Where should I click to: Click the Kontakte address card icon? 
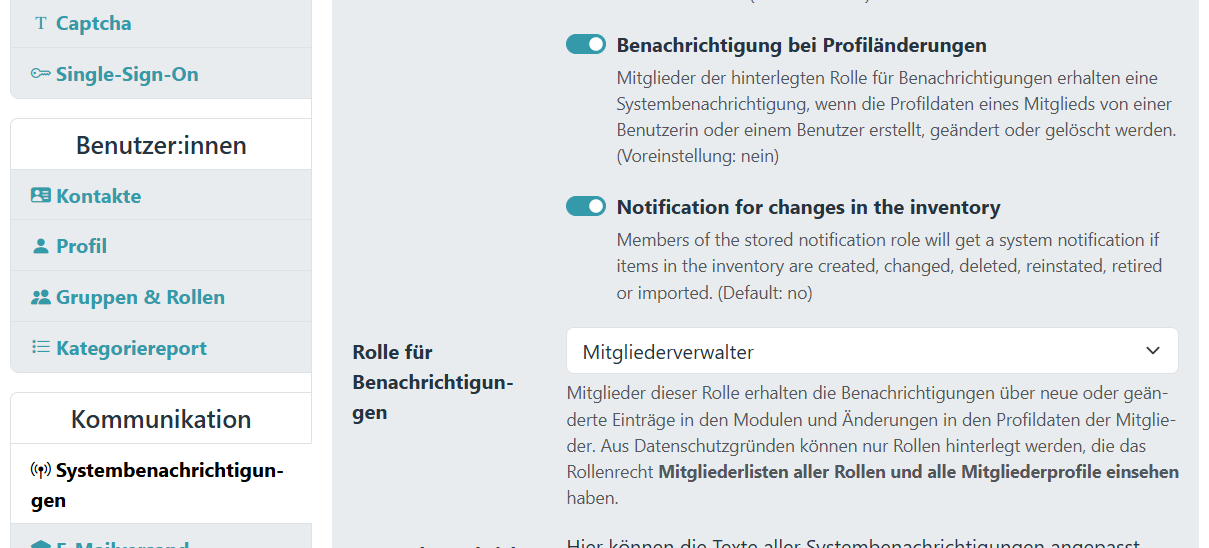[41, 196]
